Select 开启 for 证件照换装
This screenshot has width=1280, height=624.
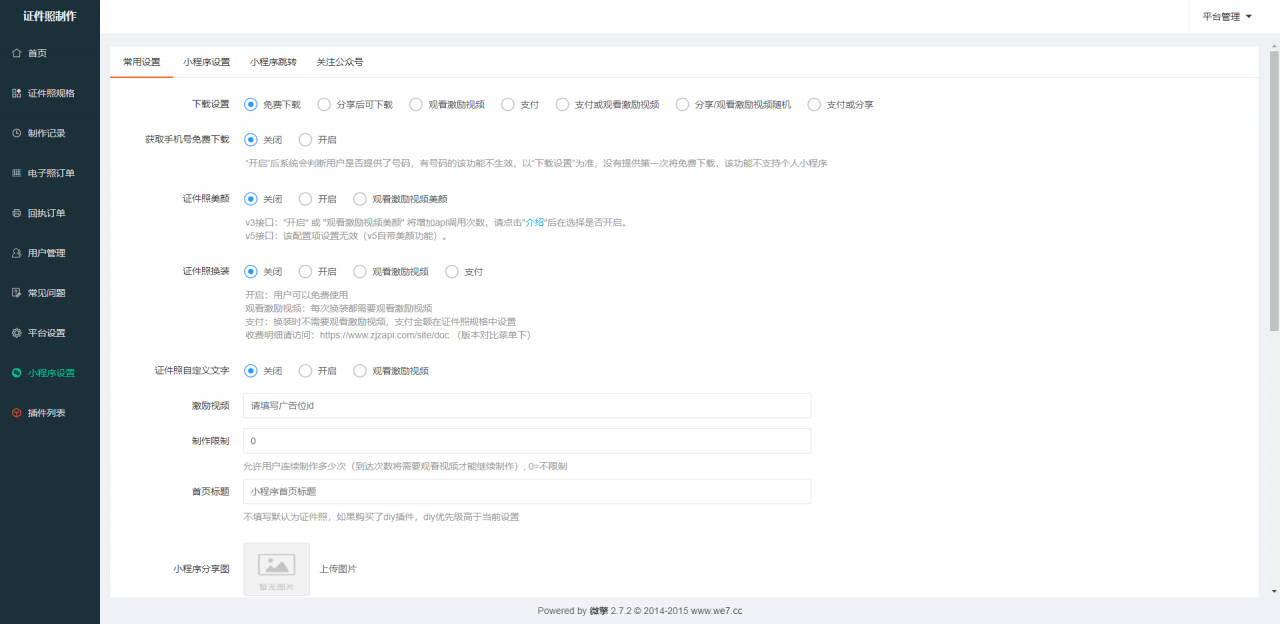click(305, 271)
